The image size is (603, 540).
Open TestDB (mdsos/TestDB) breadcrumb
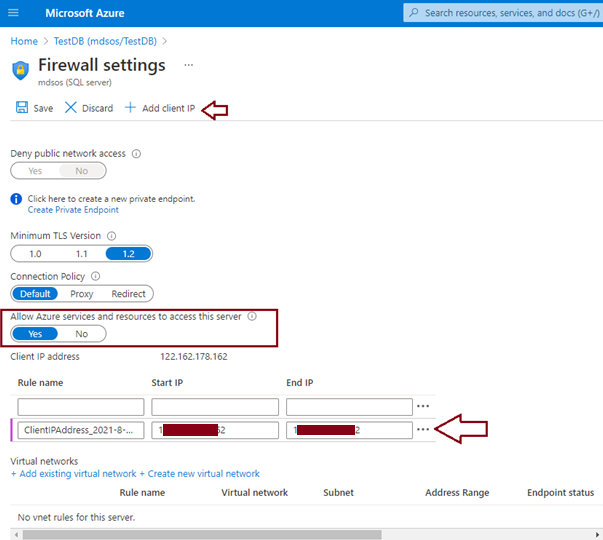[105, 41]
